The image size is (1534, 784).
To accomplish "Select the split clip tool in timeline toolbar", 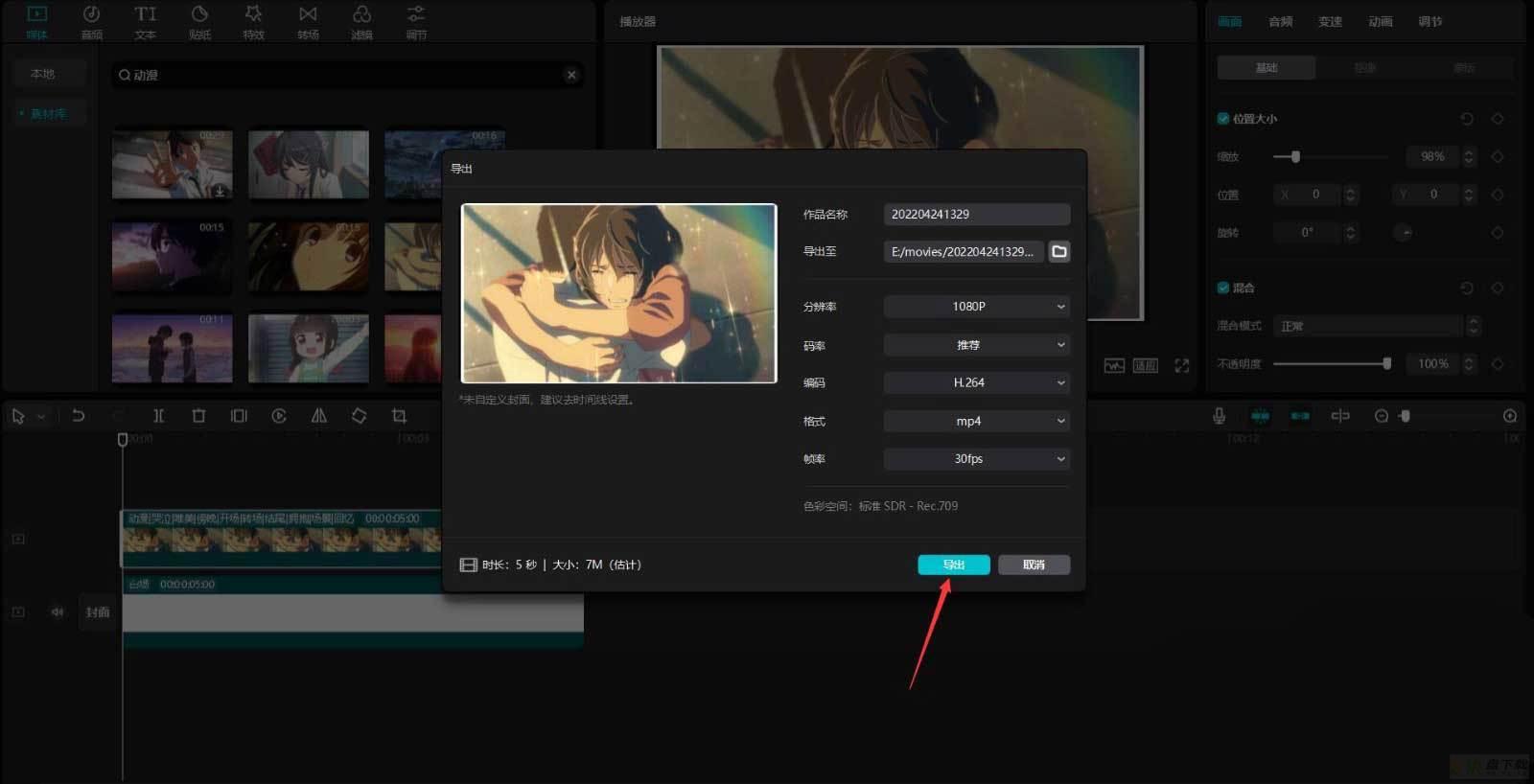I will [158, 416].
